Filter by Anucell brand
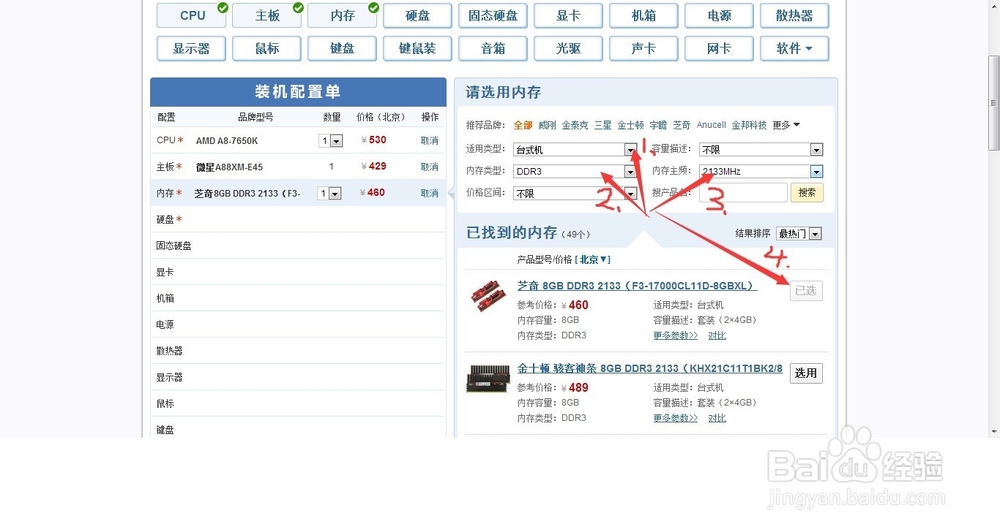 pyautogui.click(x=711, y=125)
